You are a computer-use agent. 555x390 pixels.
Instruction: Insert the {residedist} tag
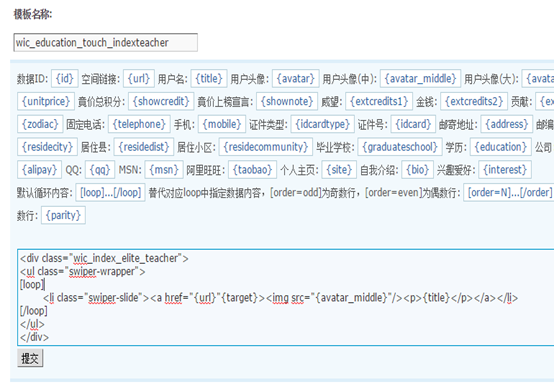[x=144, y=147]
